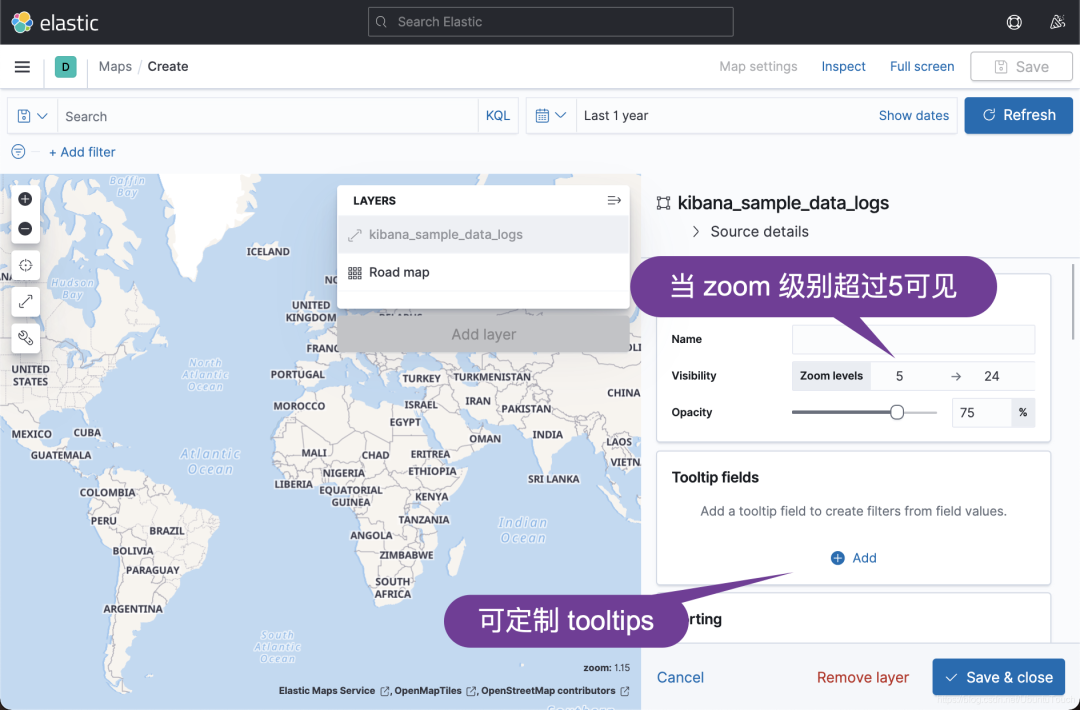The image size is (1080, 710).
Task: Click the Opacity slider handle
Action: point(897,413)
